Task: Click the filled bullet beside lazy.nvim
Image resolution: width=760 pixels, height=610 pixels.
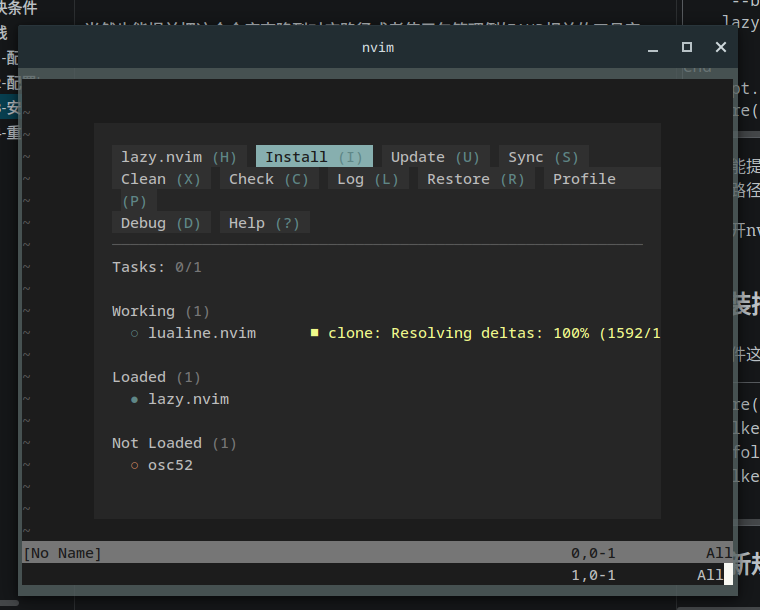Action: tap(134, 399)
